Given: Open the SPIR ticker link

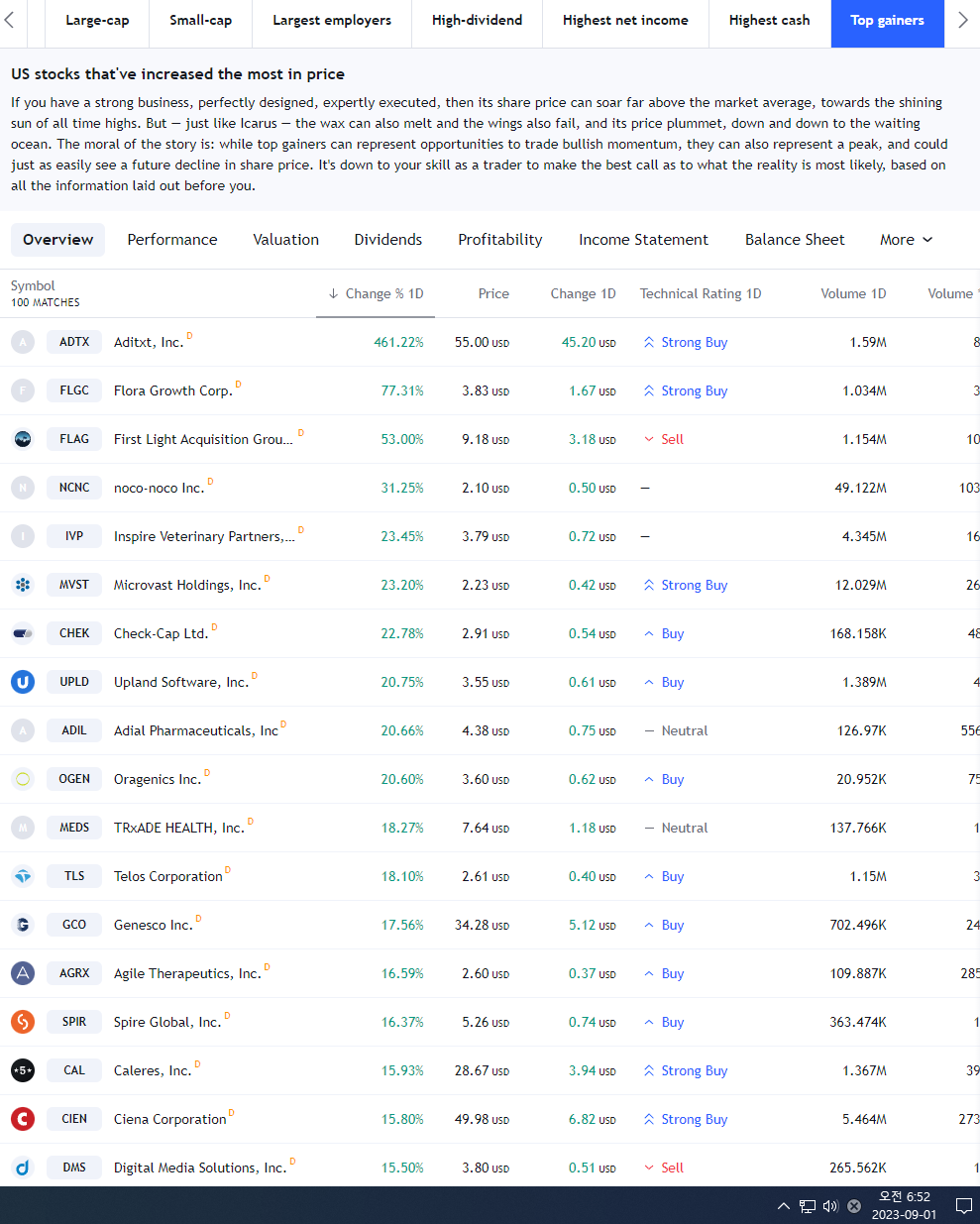Looking at the screenshot, I should [x=74, y=1022].
